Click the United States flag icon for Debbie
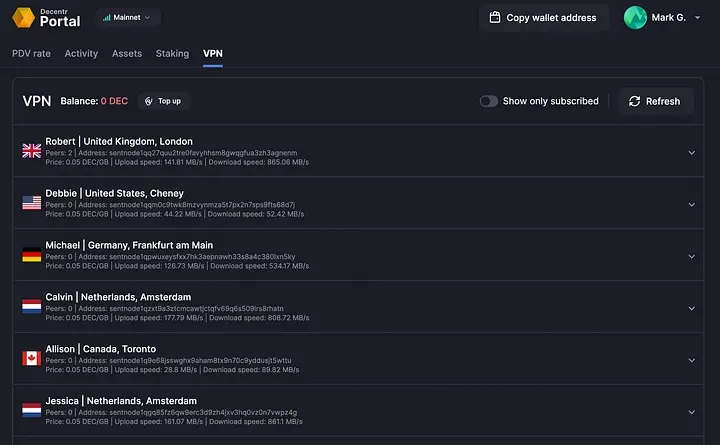The width and height of the screenshot is (720, 445). (31, 203)
